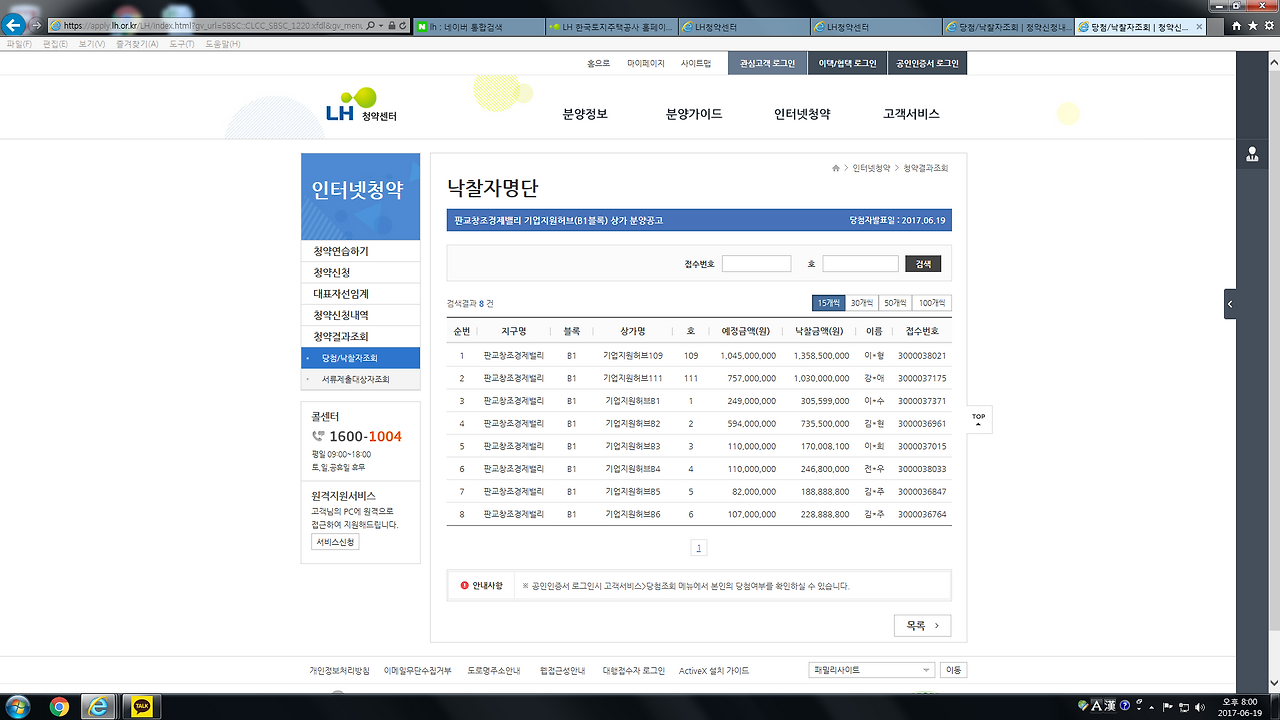The image size is (1280, 720).
Task: Click the favorites star icon in browser toolbar
Action: pos(1252,24)
